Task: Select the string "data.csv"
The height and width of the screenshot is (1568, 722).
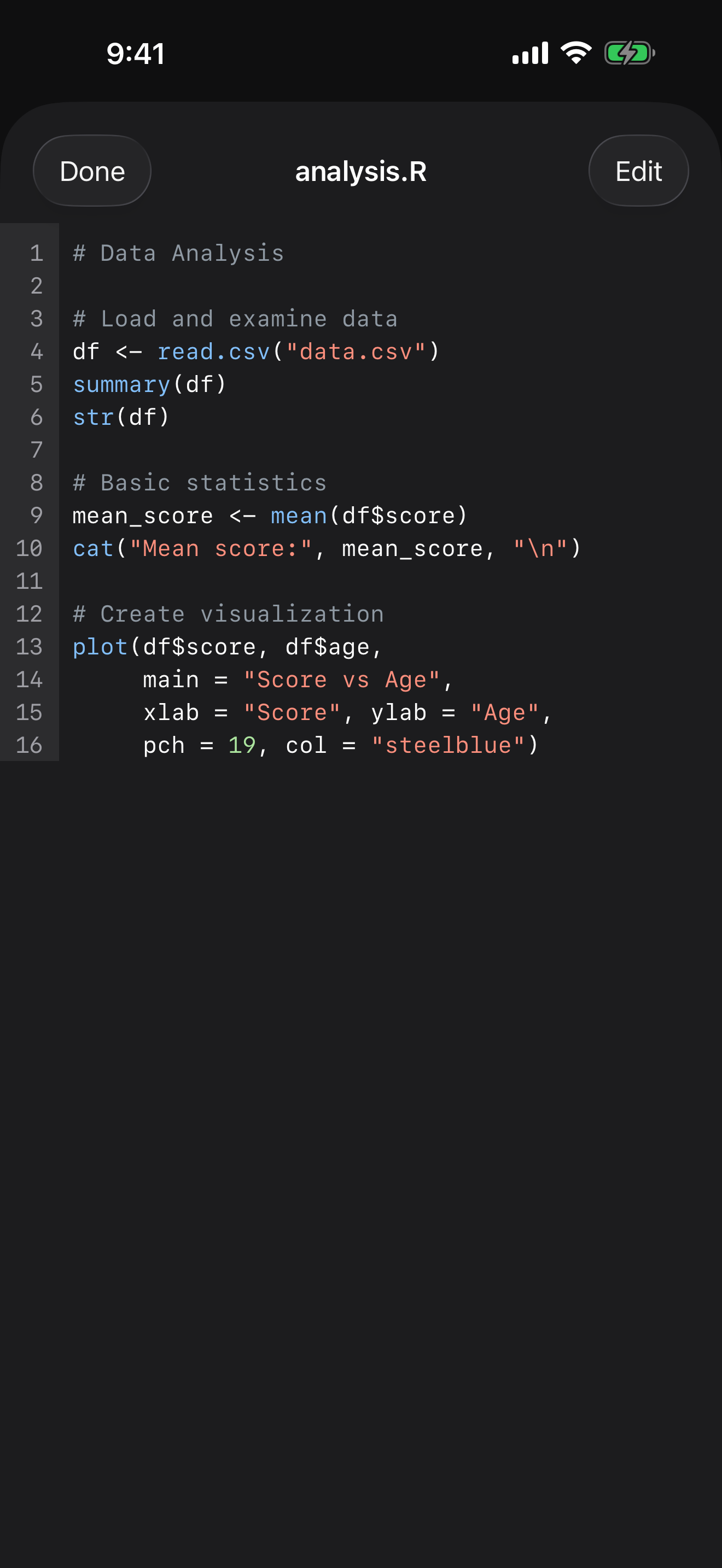Action: coord(358,351)
